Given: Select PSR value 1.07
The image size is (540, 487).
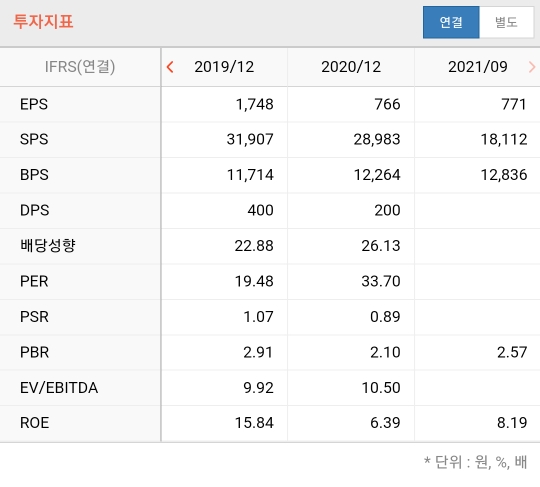Looking at the screenshot, I should [259, 317].
